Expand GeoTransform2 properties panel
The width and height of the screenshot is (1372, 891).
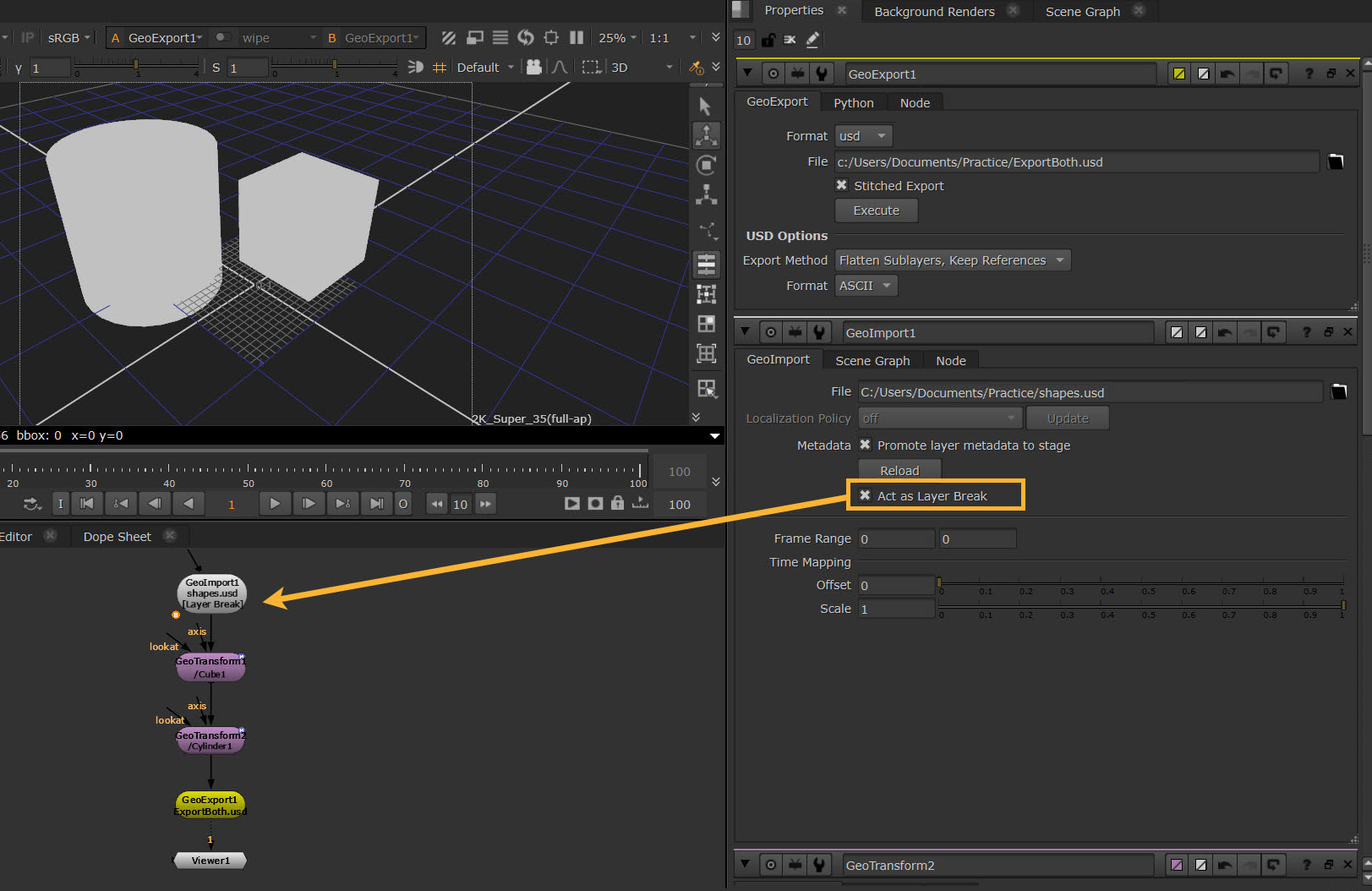(x=745, y=865)
